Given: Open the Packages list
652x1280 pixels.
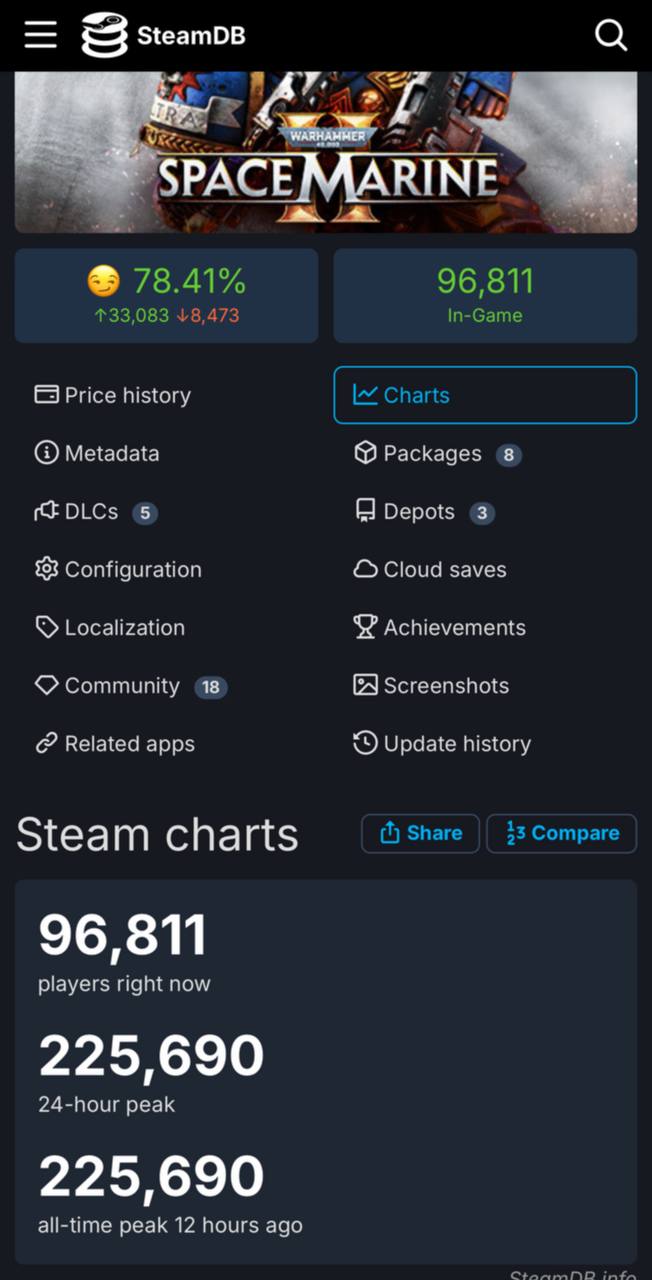Looking at the screenshot, I should (x=437, y=453).
